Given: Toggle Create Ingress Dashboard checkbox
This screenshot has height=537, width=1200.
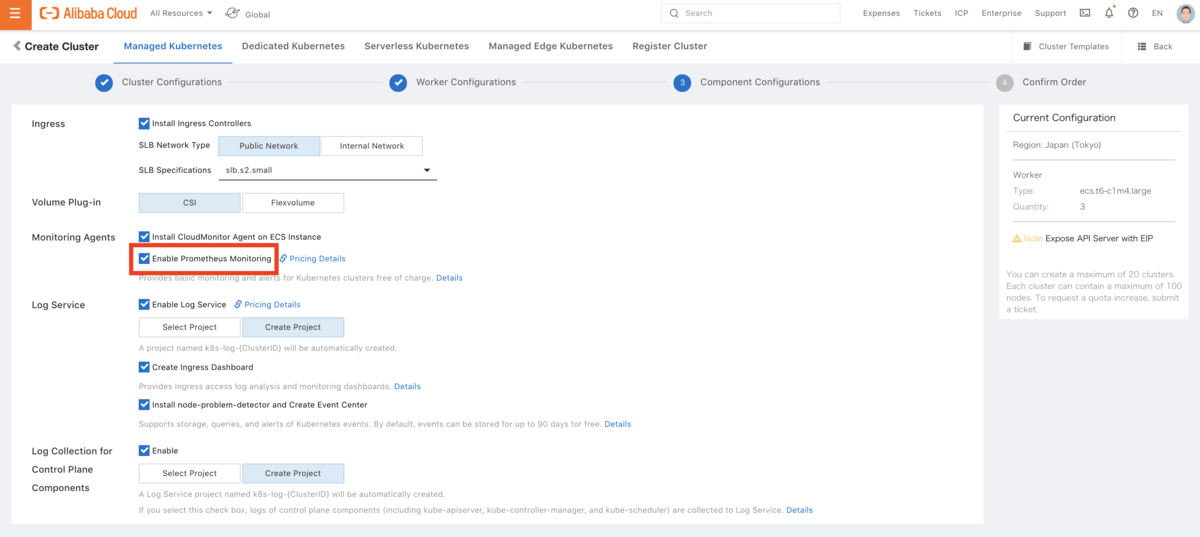Looking at the screenshot, I should pos(144,367).
